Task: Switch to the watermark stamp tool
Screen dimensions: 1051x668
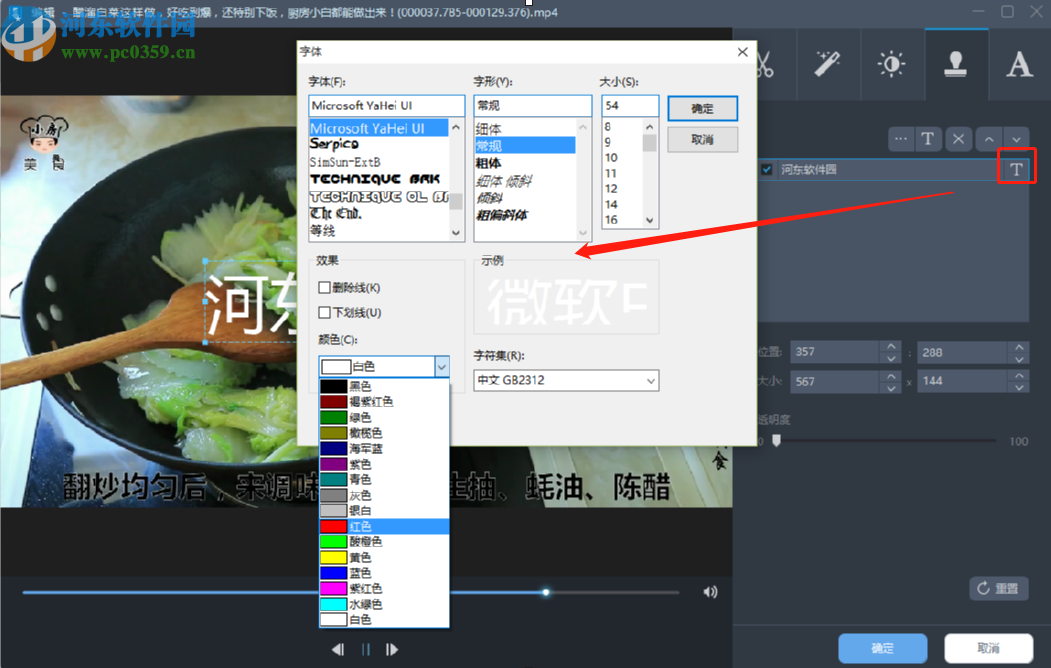Action: point(956,64)
